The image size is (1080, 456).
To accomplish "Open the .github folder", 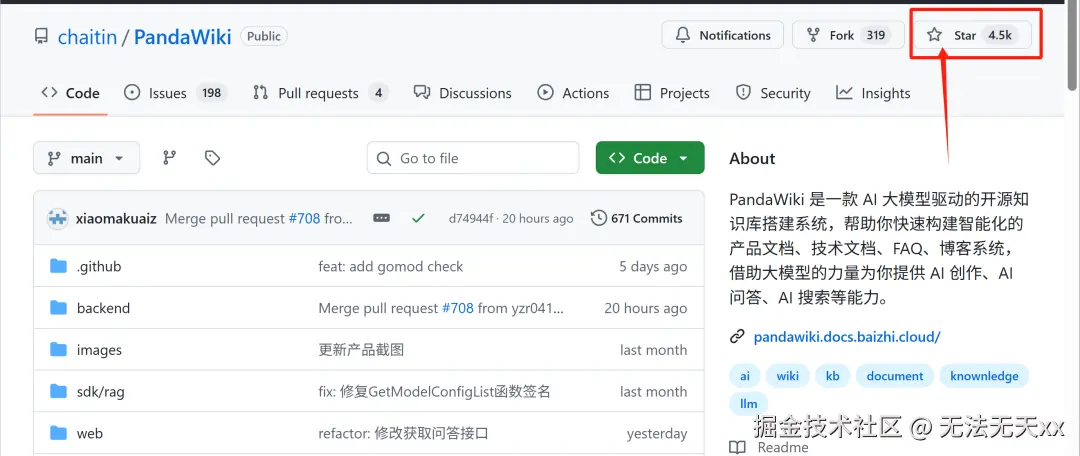I will 99,267.
